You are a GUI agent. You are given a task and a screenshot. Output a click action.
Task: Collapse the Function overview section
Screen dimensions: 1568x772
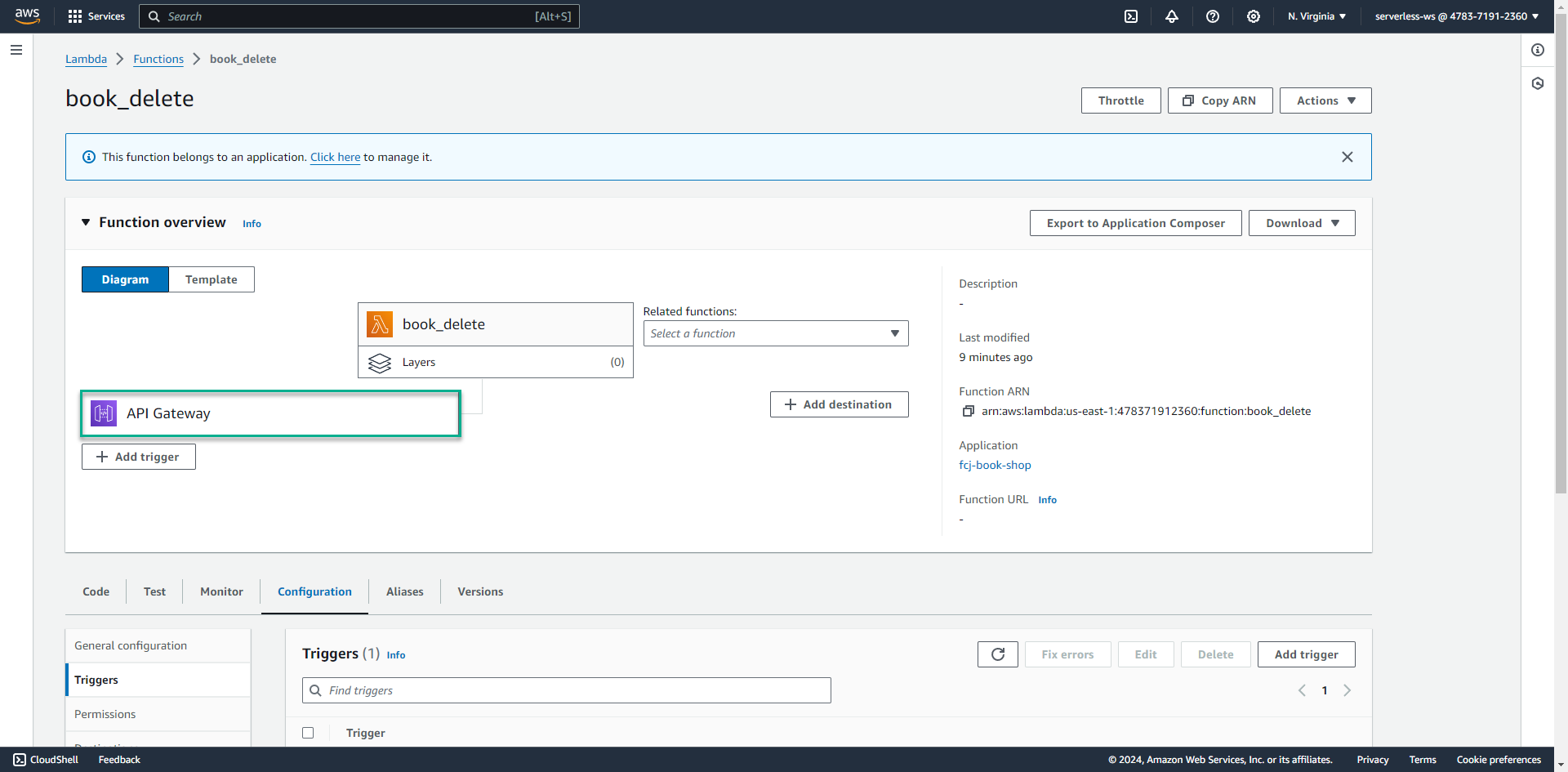pos(86,222)
